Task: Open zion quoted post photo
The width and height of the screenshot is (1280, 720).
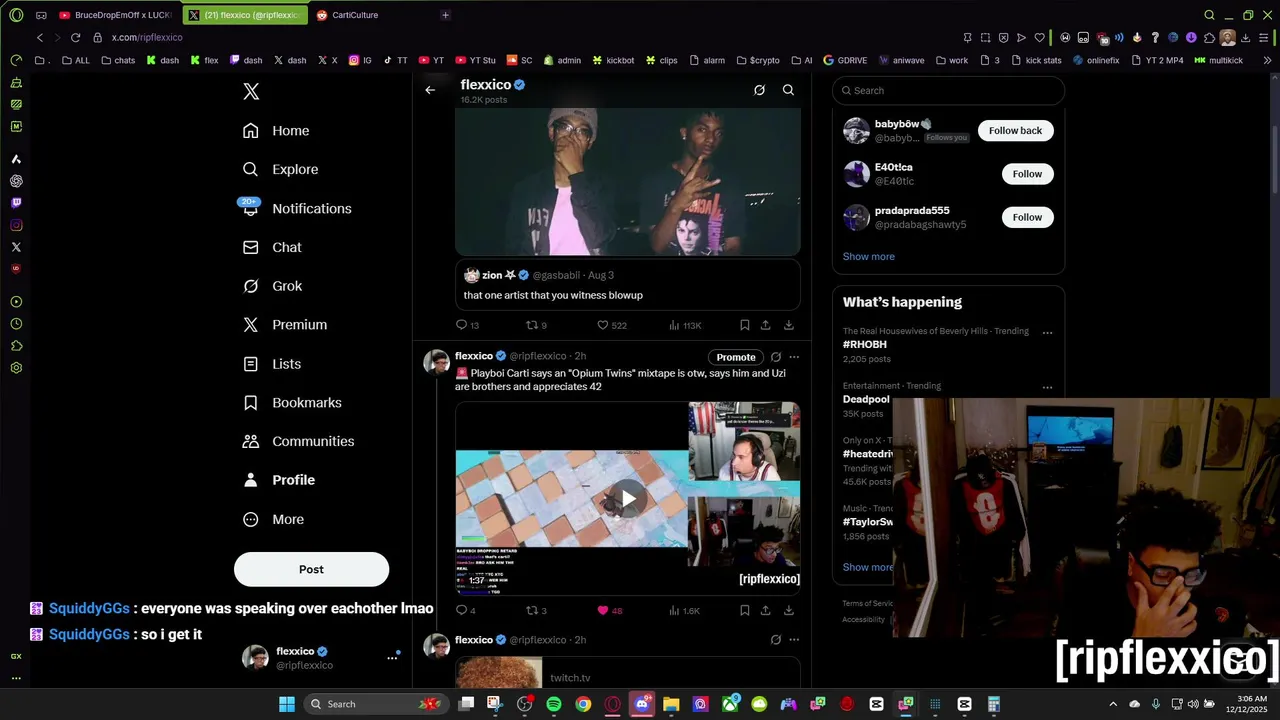Action: point(628,181)
